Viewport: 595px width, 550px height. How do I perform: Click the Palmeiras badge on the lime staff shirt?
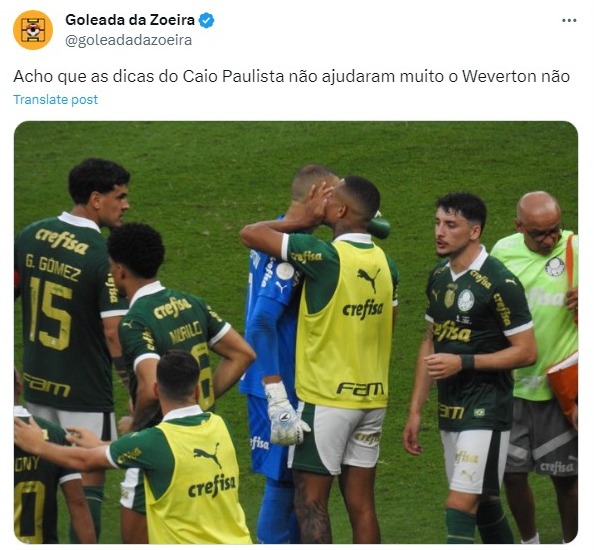tap(554, 266)
